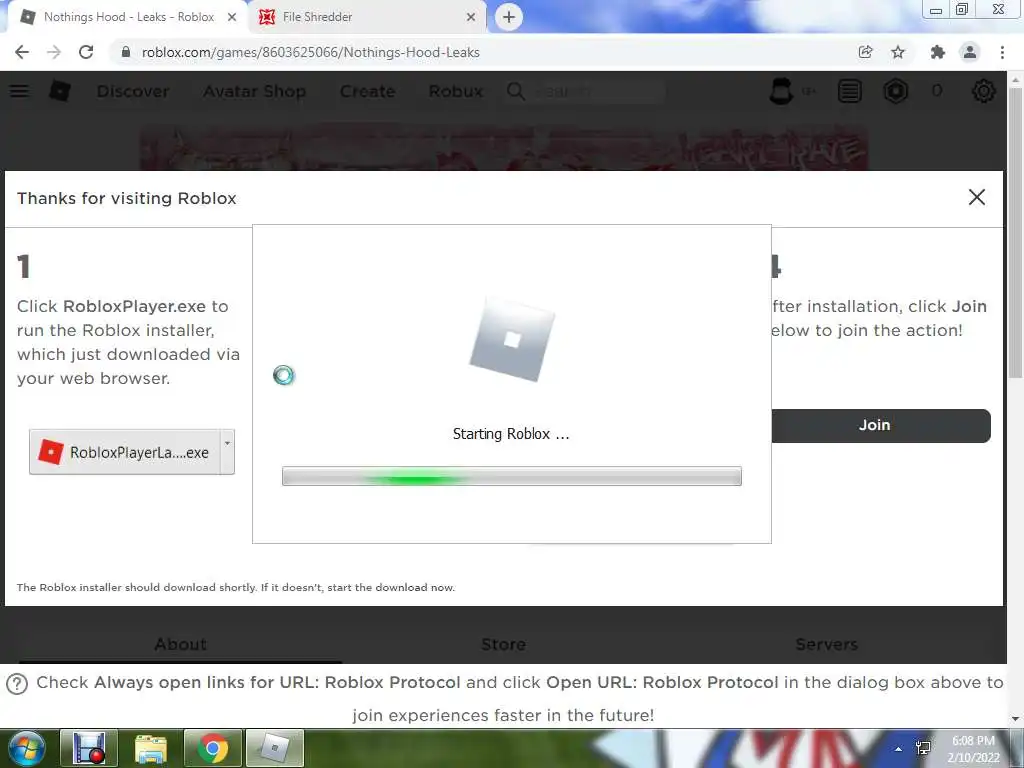Switch to the Store tab
This screenshot has height=768, width=1024.
click(x=504, y=645)
